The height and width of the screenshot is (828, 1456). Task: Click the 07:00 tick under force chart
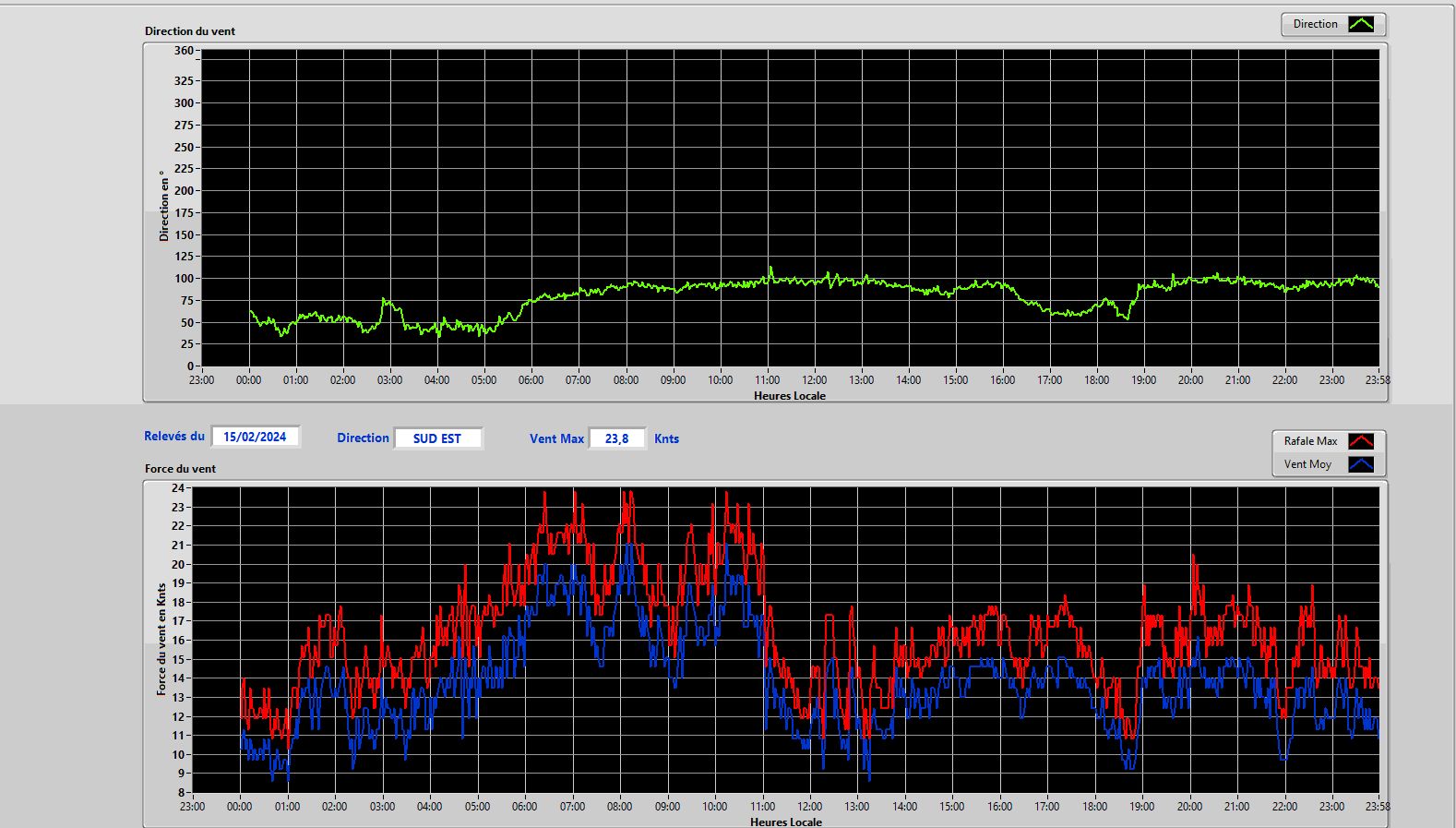(572, 807)
